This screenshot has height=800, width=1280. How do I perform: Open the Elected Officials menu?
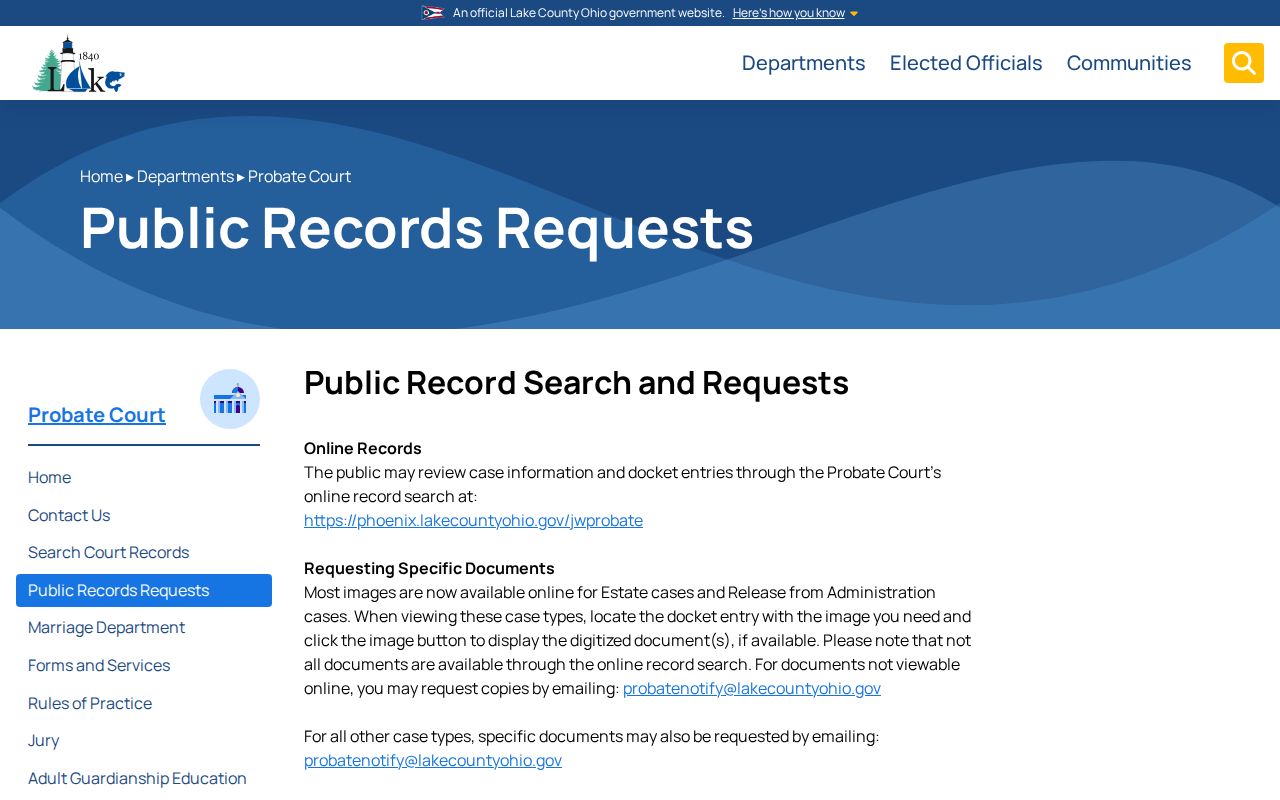pyautogui.click(x=966, y=63)
